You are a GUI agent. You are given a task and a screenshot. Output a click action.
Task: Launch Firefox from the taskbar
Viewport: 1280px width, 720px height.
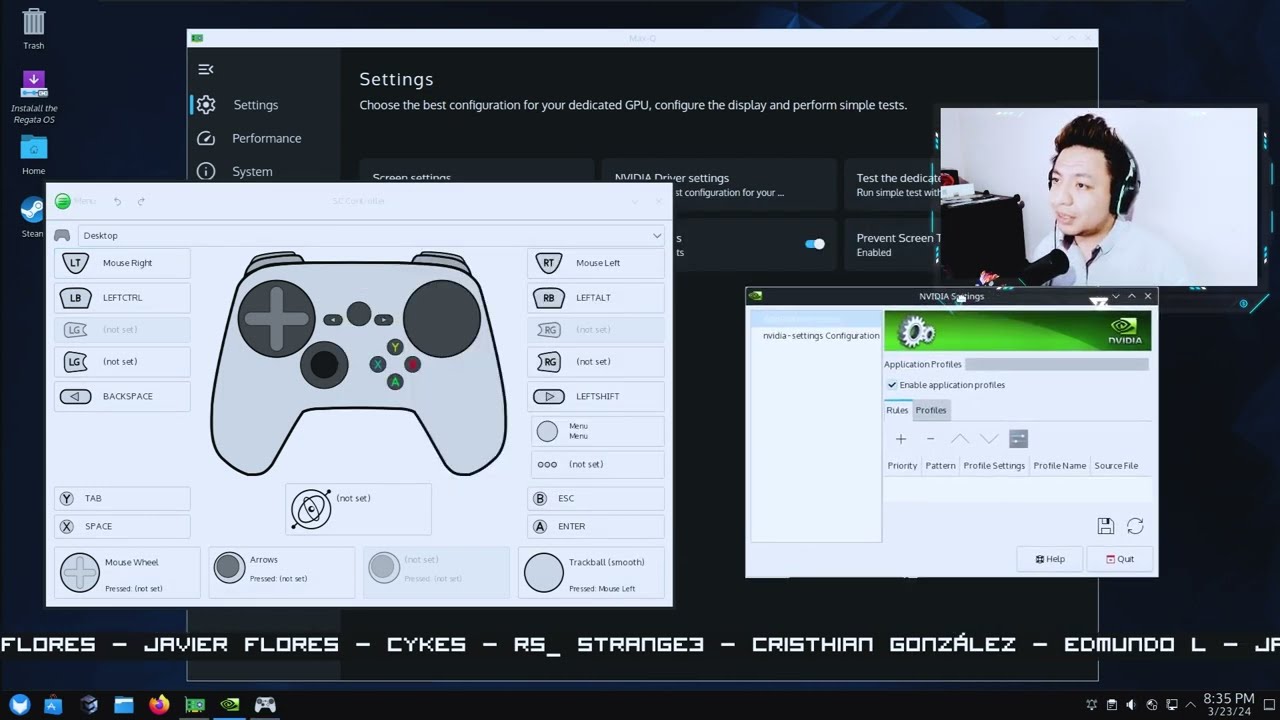pos(159,704)
